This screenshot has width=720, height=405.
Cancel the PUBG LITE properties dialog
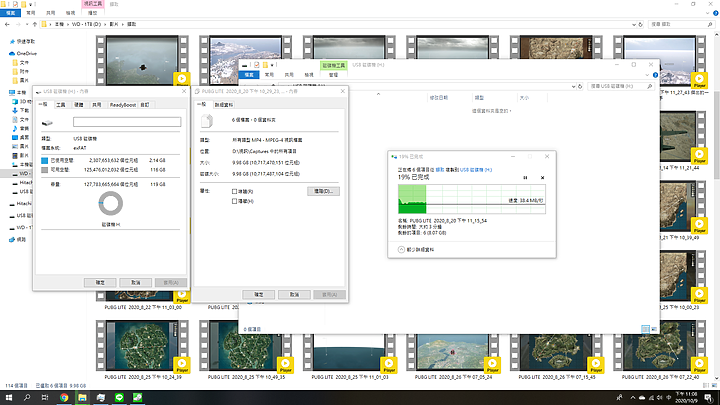click(294, 294)
